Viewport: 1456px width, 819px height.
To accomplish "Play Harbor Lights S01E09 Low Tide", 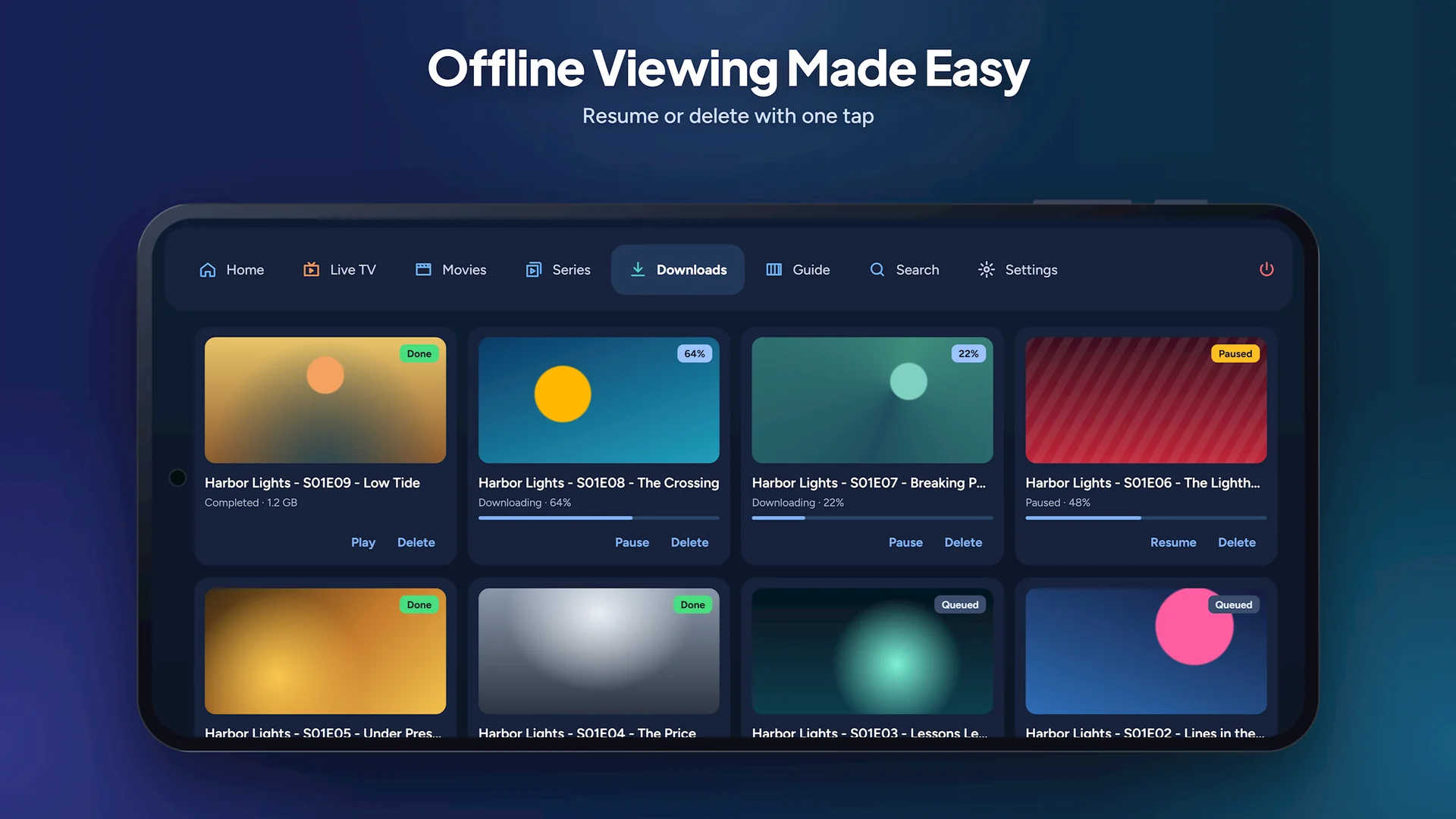I will pyautogui.click(x=363, y=542).
